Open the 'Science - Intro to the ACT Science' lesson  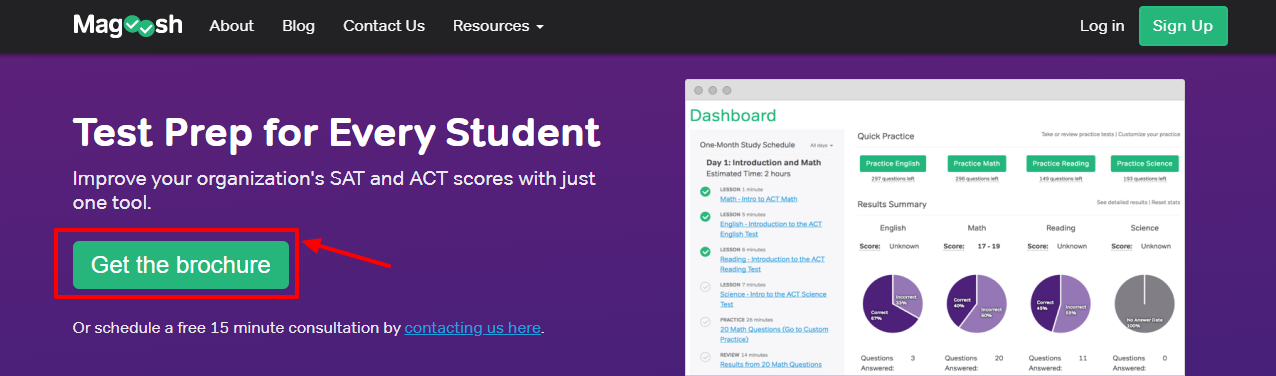(x=772, y=299)
